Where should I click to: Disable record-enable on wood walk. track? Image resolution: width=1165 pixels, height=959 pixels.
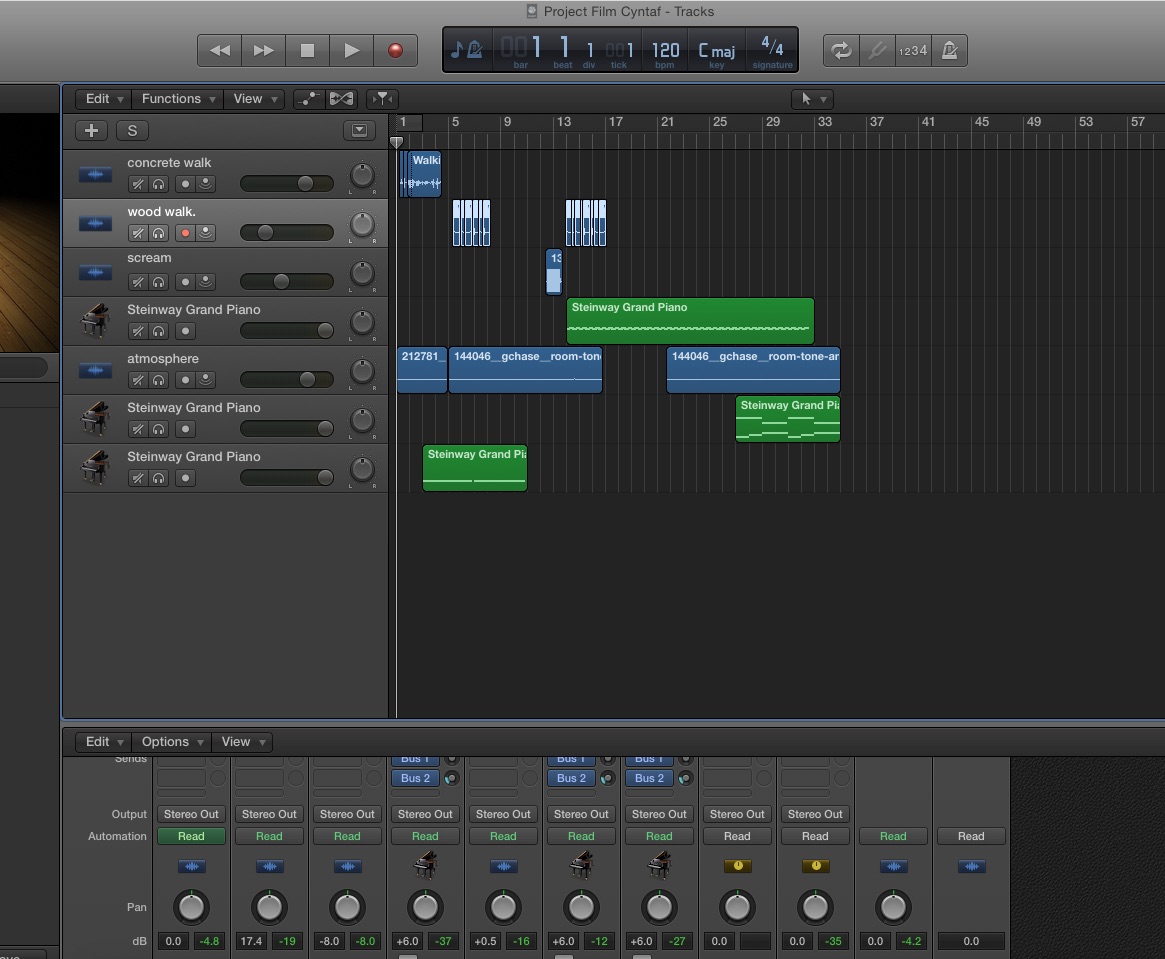(x=185, y=233)
